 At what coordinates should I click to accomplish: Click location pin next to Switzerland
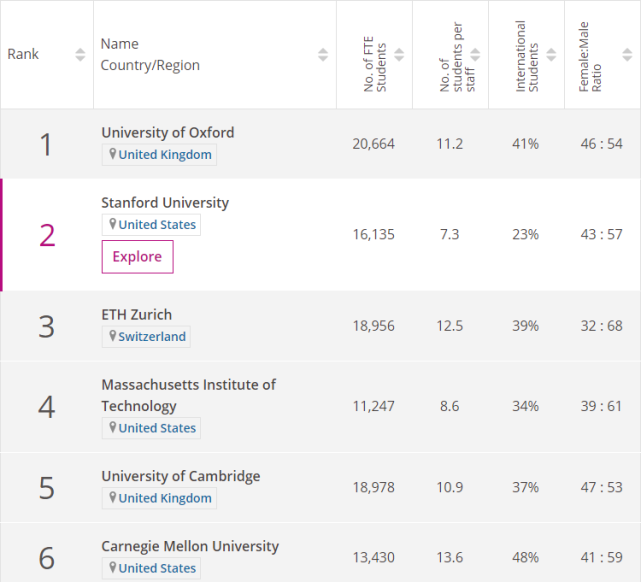(x=112, y=336)
